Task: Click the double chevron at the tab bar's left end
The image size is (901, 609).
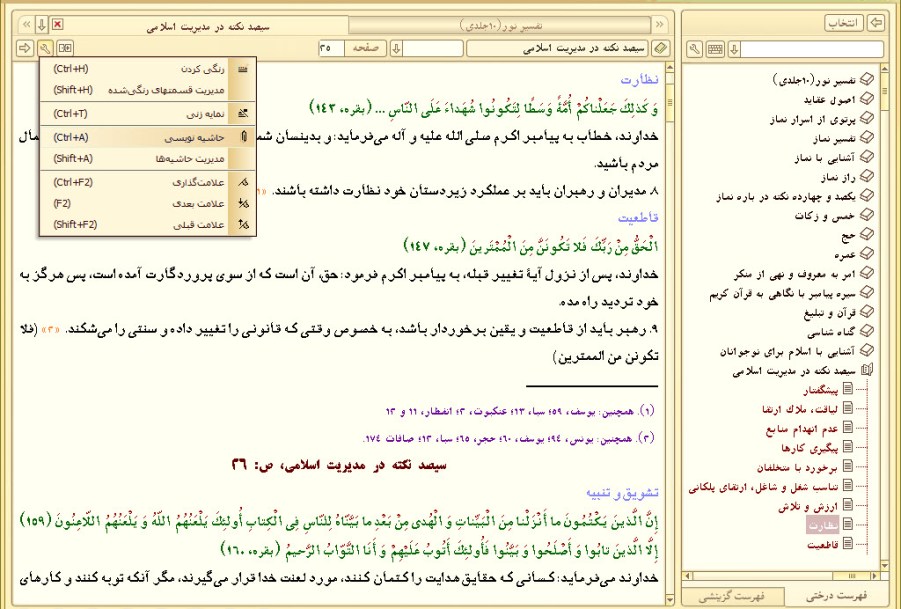Action: point(26,25)
